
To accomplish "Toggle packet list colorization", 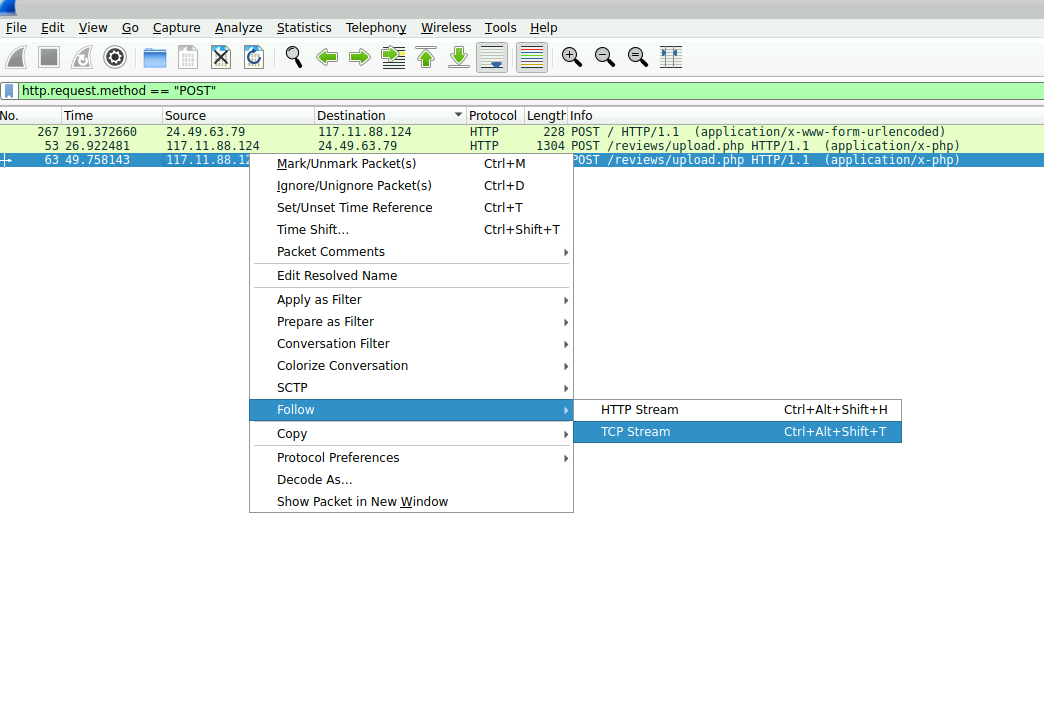I will [x=531, y=57].
